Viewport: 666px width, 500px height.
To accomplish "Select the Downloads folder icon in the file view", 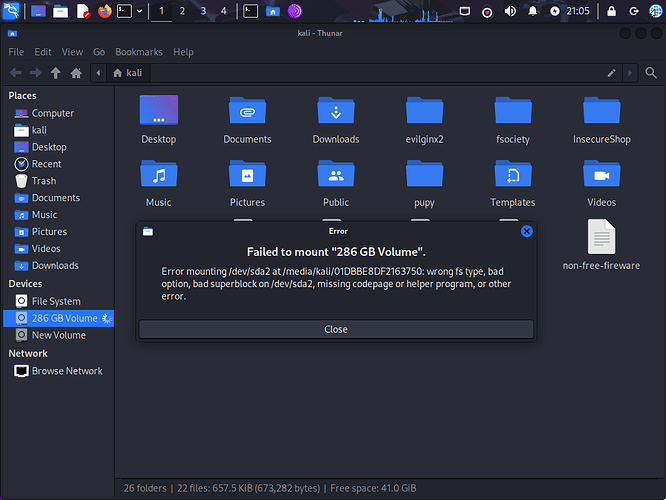I will 336,110.
